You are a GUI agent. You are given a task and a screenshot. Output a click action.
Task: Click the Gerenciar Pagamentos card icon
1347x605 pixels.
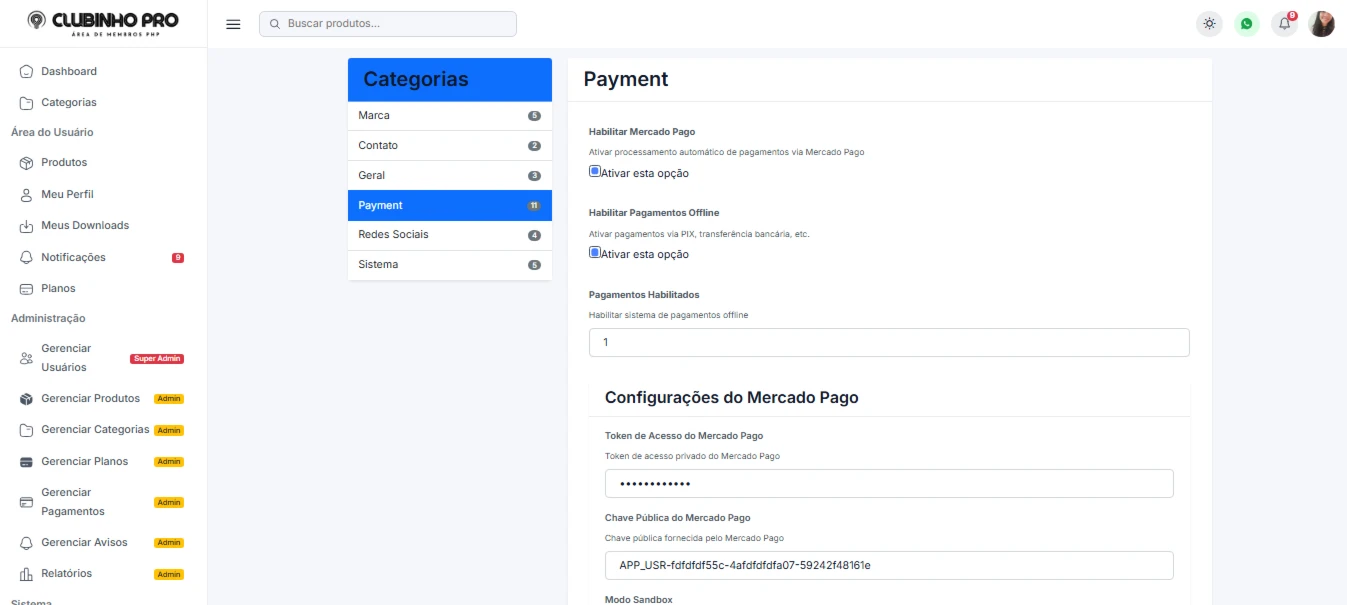click(27, 502)
